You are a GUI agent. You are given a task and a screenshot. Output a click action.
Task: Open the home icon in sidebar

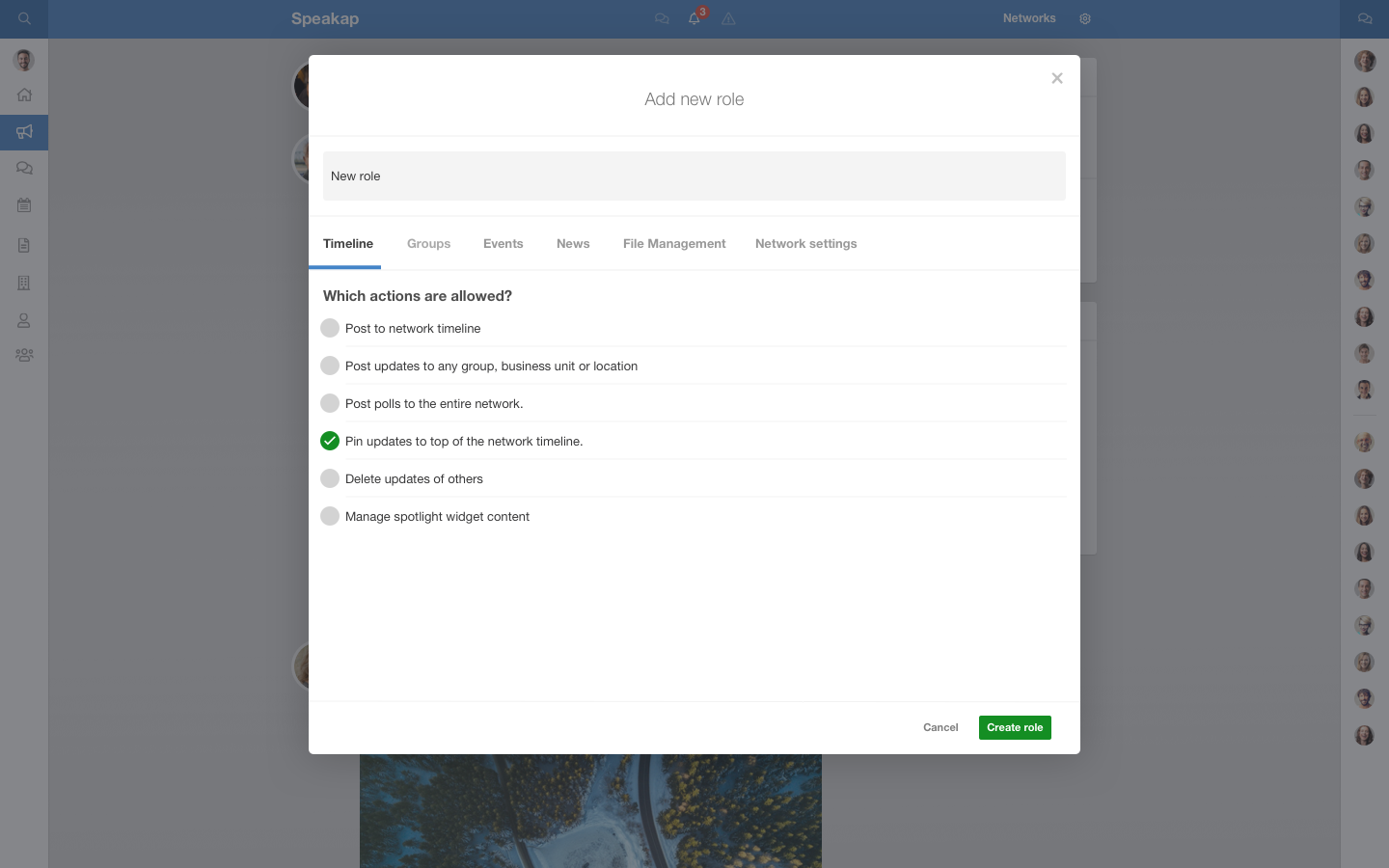click(24, 95)
